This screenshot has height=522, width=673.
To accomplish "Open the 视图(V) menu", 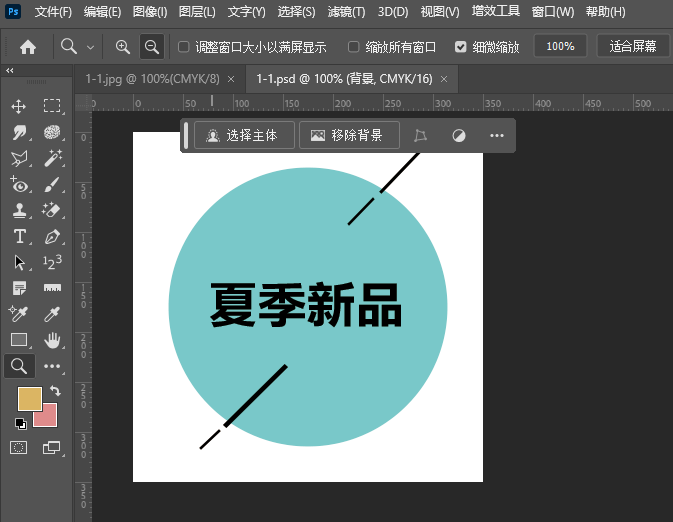I will [x=440, y=12].
